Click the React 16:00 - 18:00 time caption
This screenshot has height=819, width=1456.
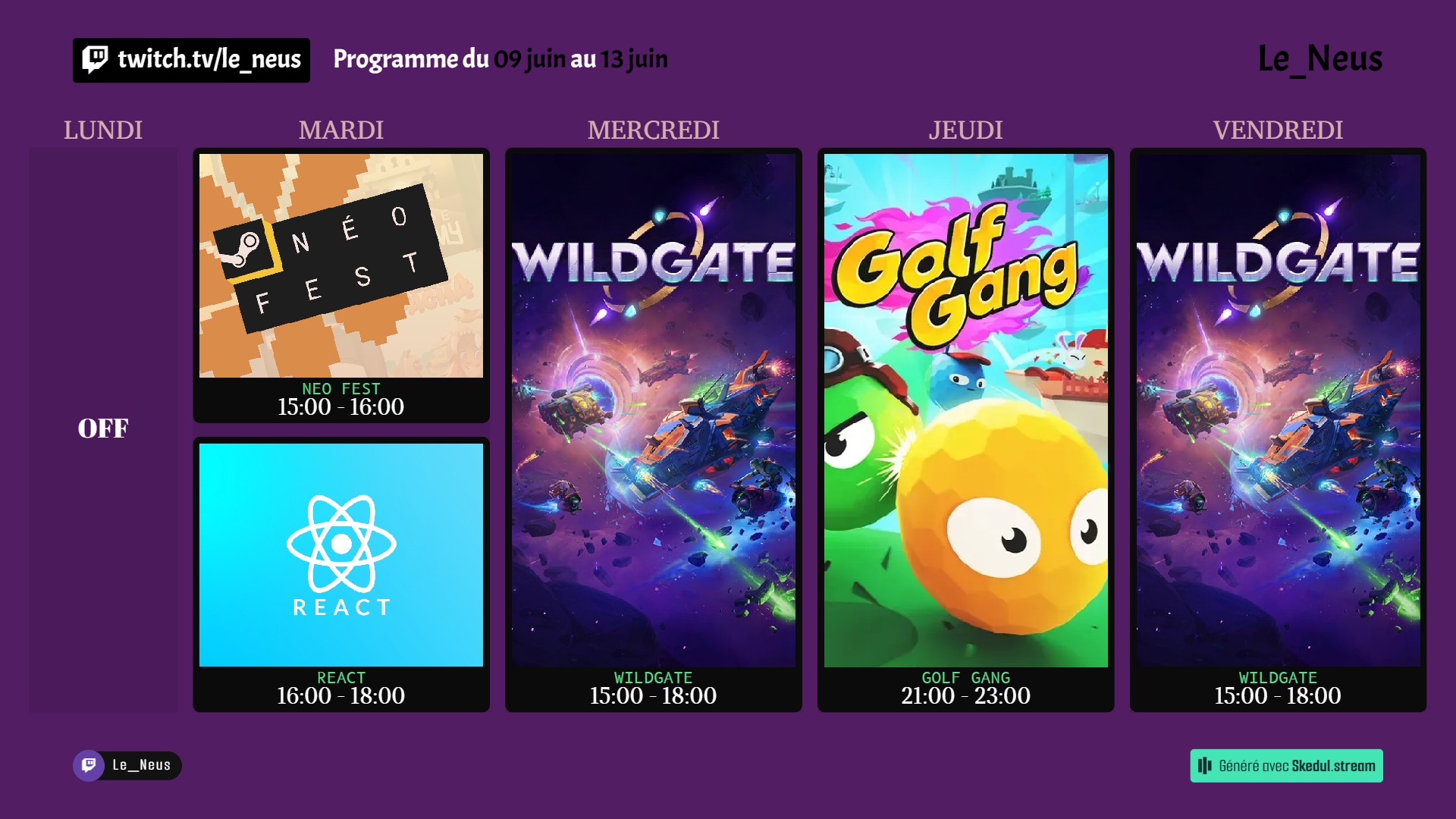point(340,696)
